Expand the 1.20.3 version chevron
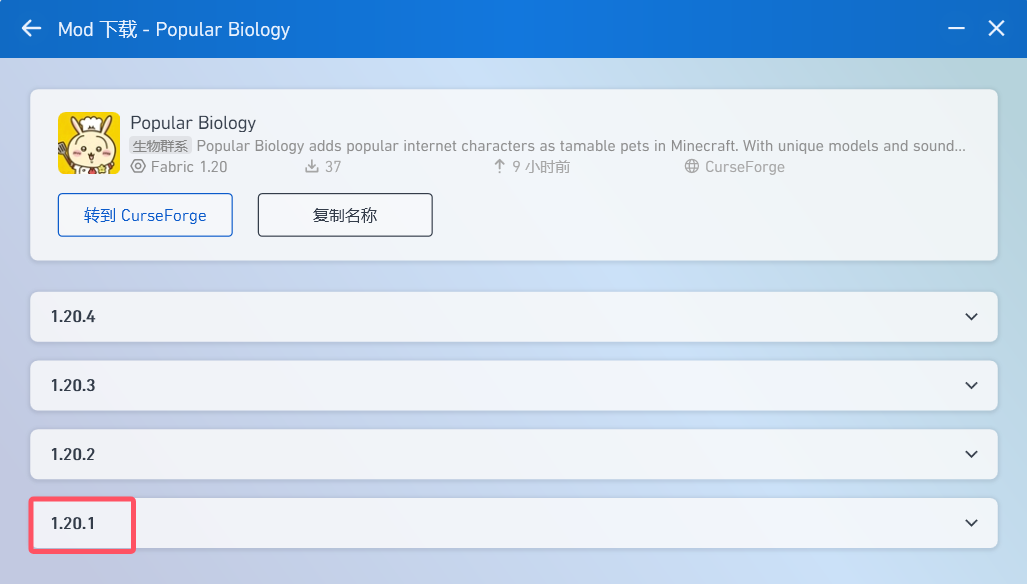 971,386
